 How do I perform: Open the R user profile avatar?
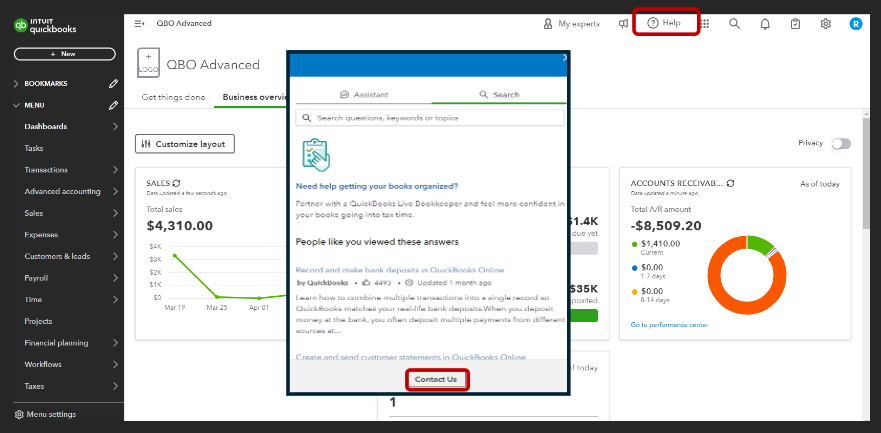(x=856, y=24)
